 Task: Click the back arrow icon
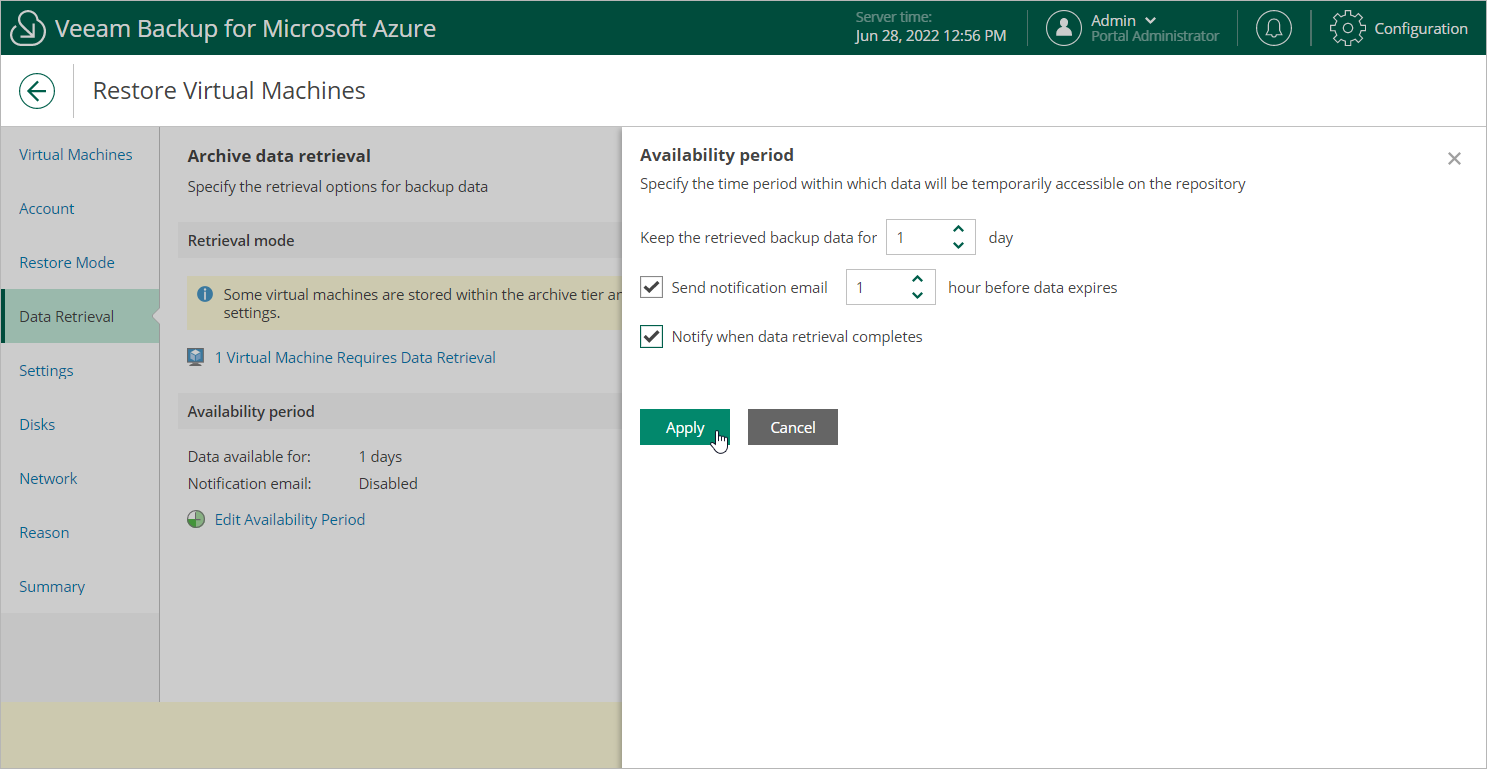click(x=37, y=91)
